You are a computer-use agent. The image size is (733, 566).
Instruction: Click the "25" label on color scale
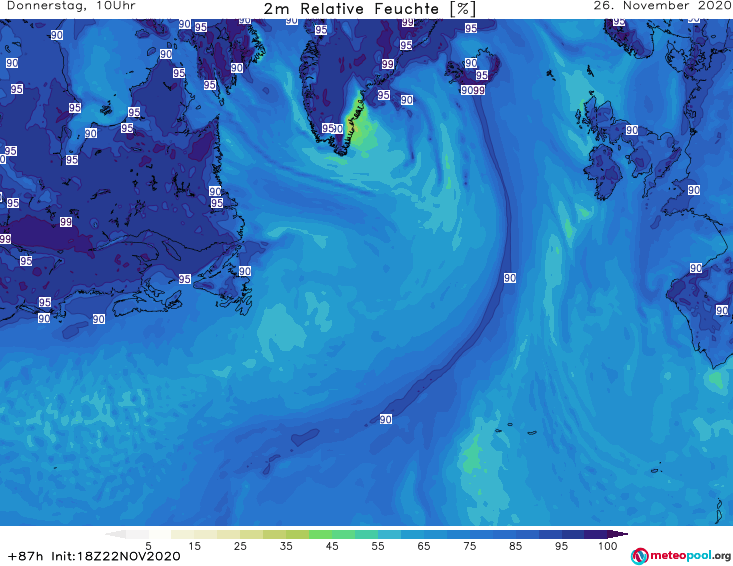click(240, 546)
